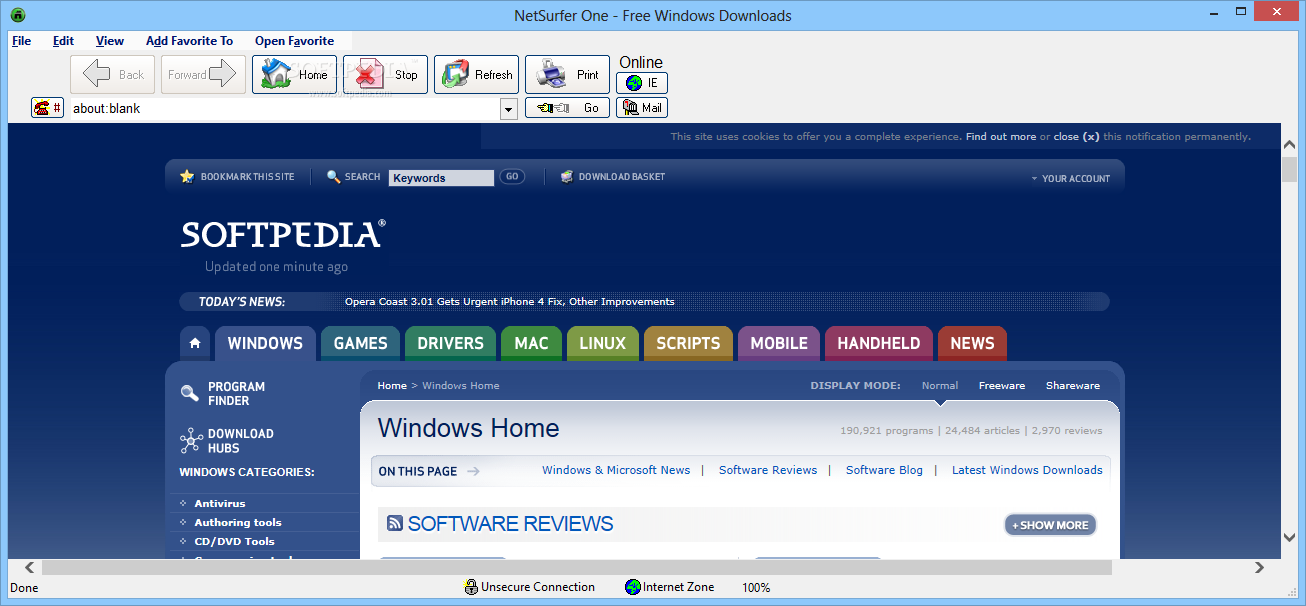Click the Keywords search field
This screenshot has width=1306, height=606.
(x=441, y=178)
